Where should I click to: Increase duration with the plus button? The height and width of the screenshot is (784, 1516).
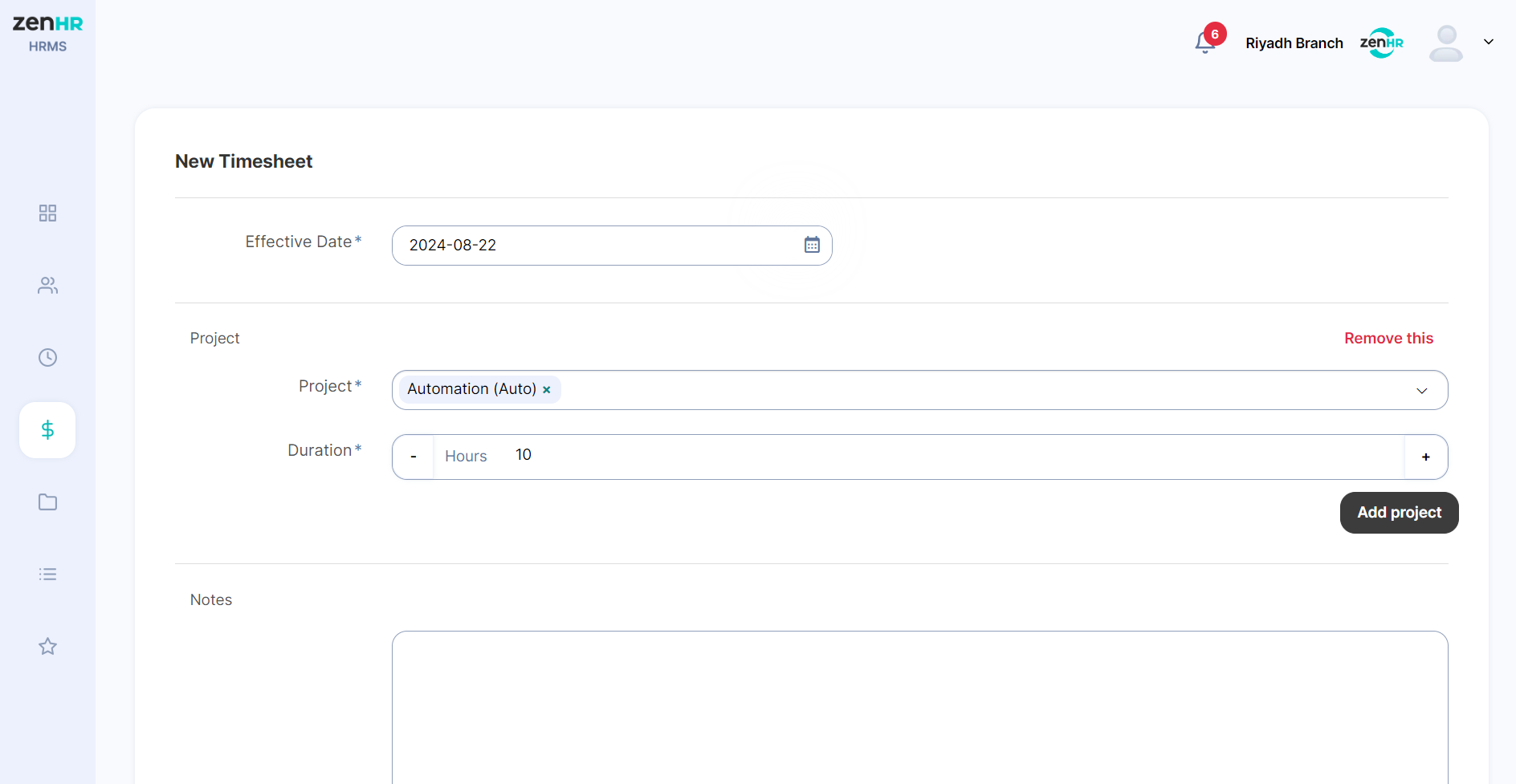tap(1426, 457)
